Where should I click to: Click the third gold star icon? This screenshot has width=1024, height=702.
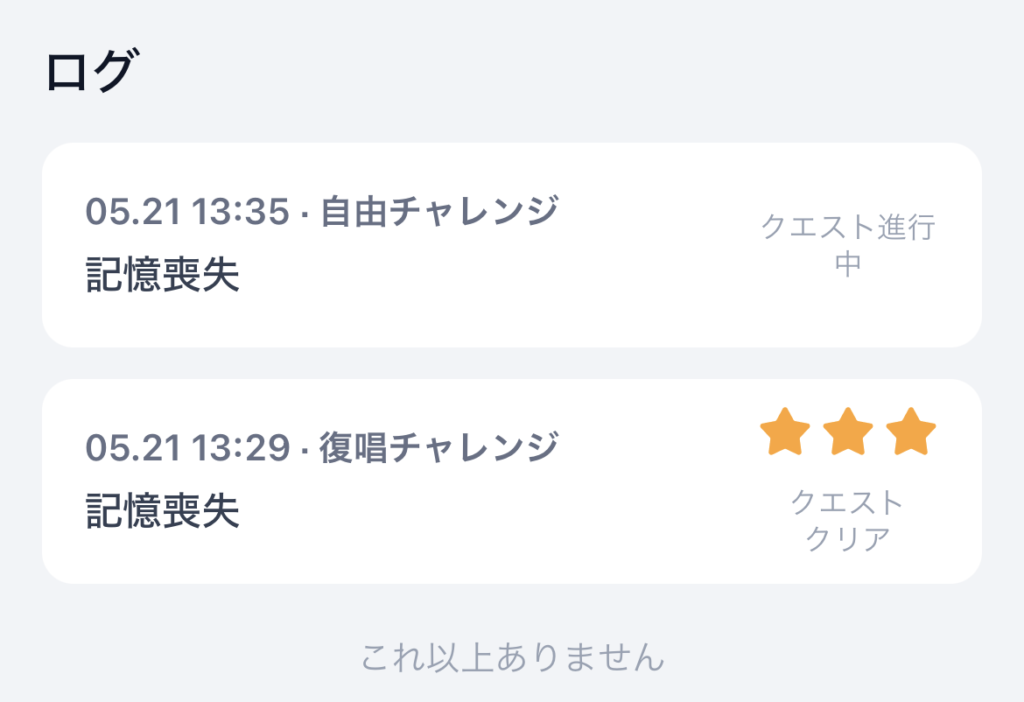click(x=911, y=432)
